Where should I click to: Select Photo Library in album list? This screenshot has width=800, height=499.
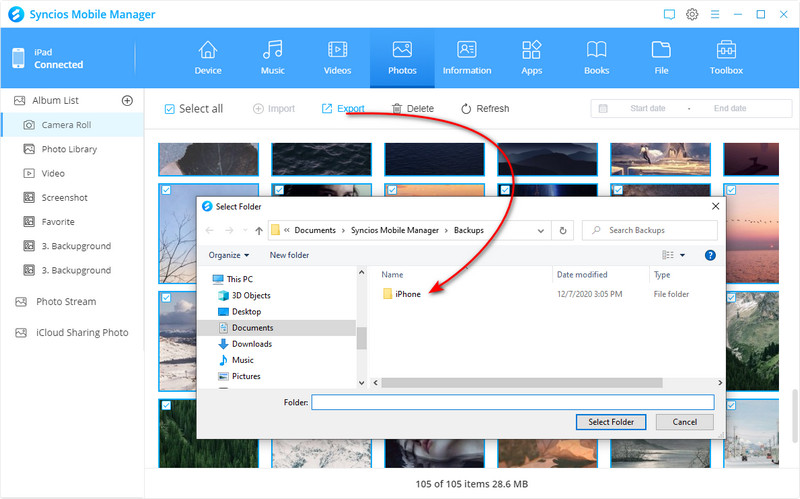click(x=69, y=149)
